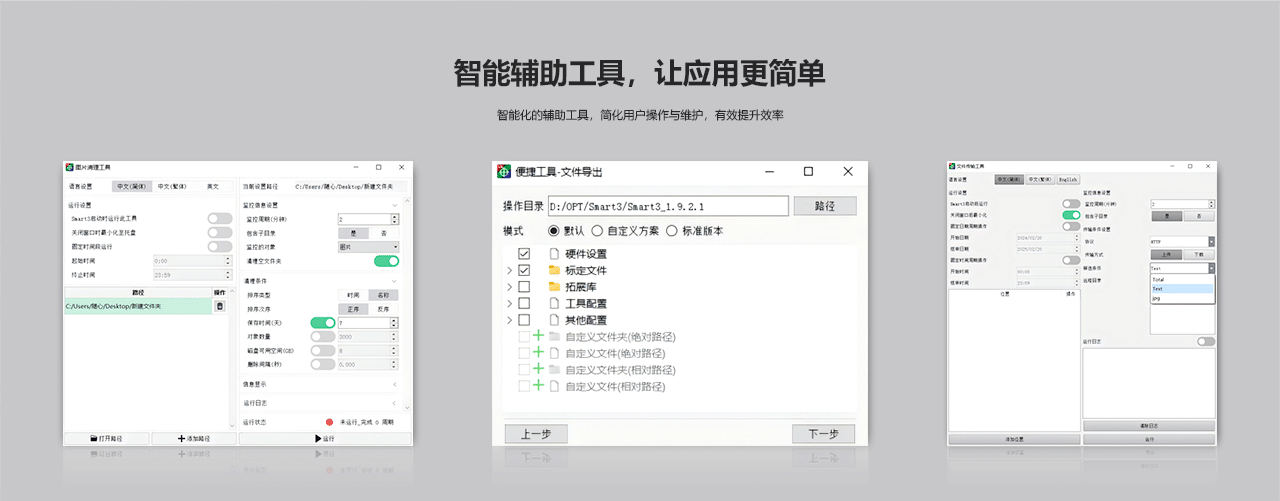Collapse the 清理条件 section
Screen dimensions: 1280x501
click(394, 281)
